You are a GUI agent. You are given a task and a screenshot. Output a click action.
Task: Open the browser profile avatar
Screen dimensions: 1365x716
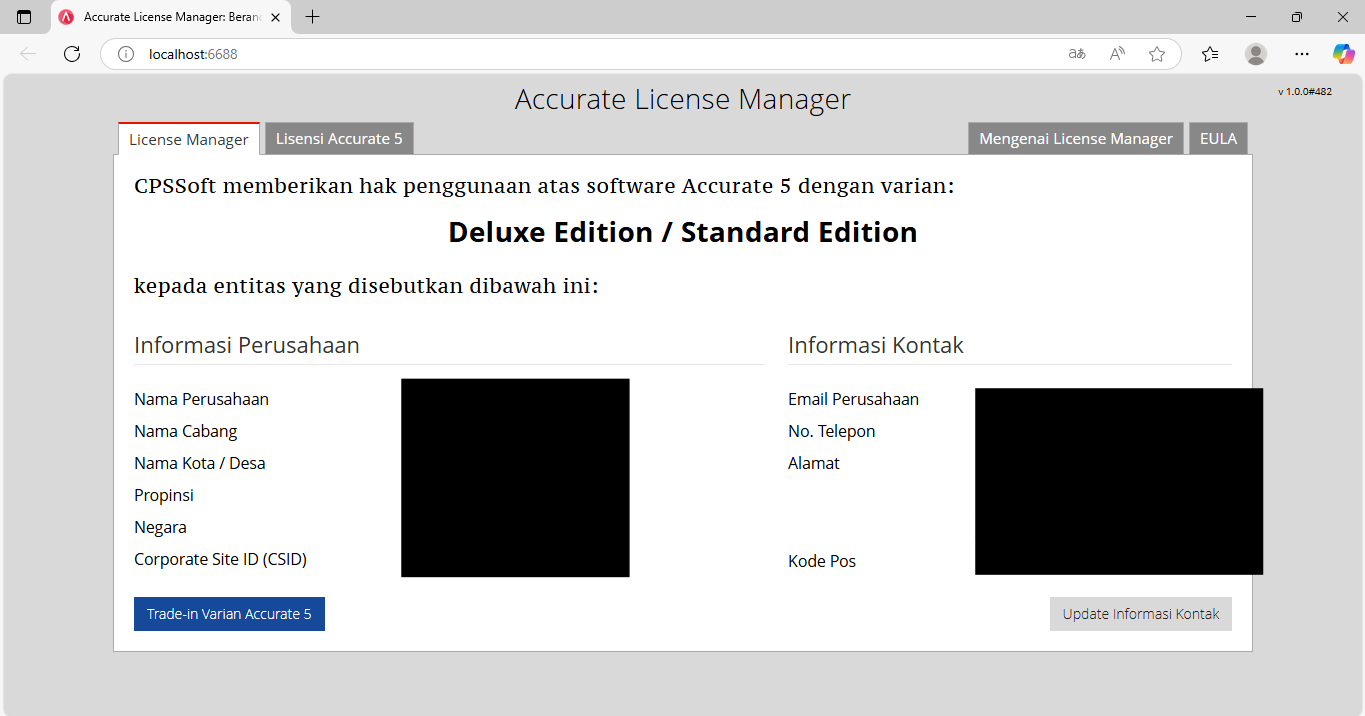(1256, 54)
